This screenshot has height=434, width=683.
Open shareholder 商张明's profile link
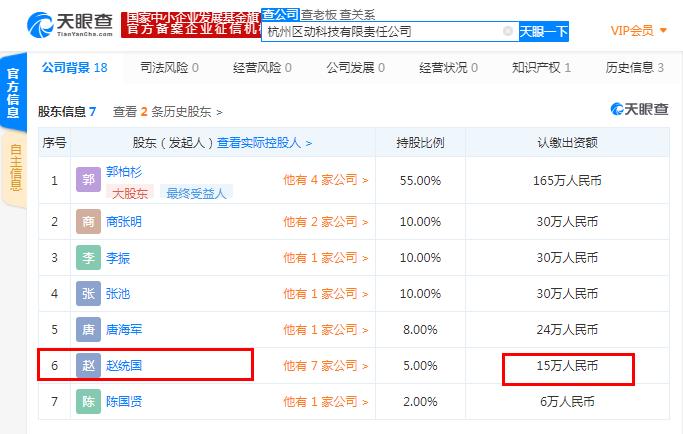[x=124, y=221]
